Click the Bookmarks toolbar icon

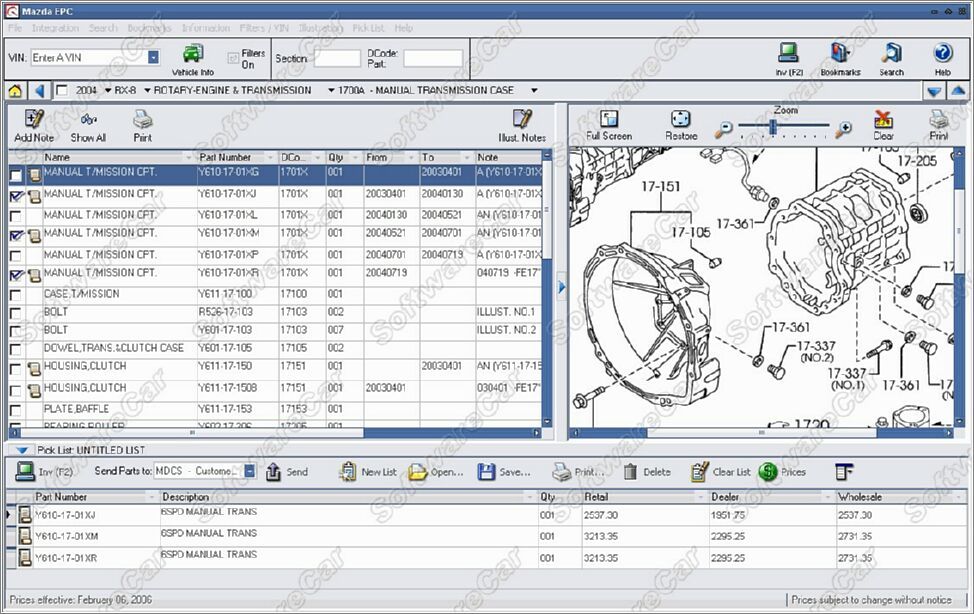[x=839, y=53]
